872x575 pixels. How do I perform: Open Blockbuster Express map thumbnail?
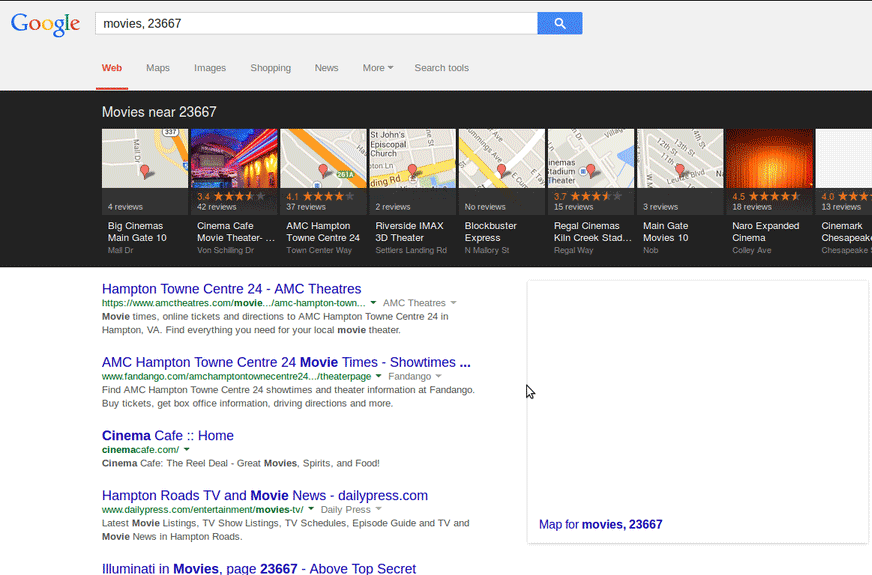(502, 158)
